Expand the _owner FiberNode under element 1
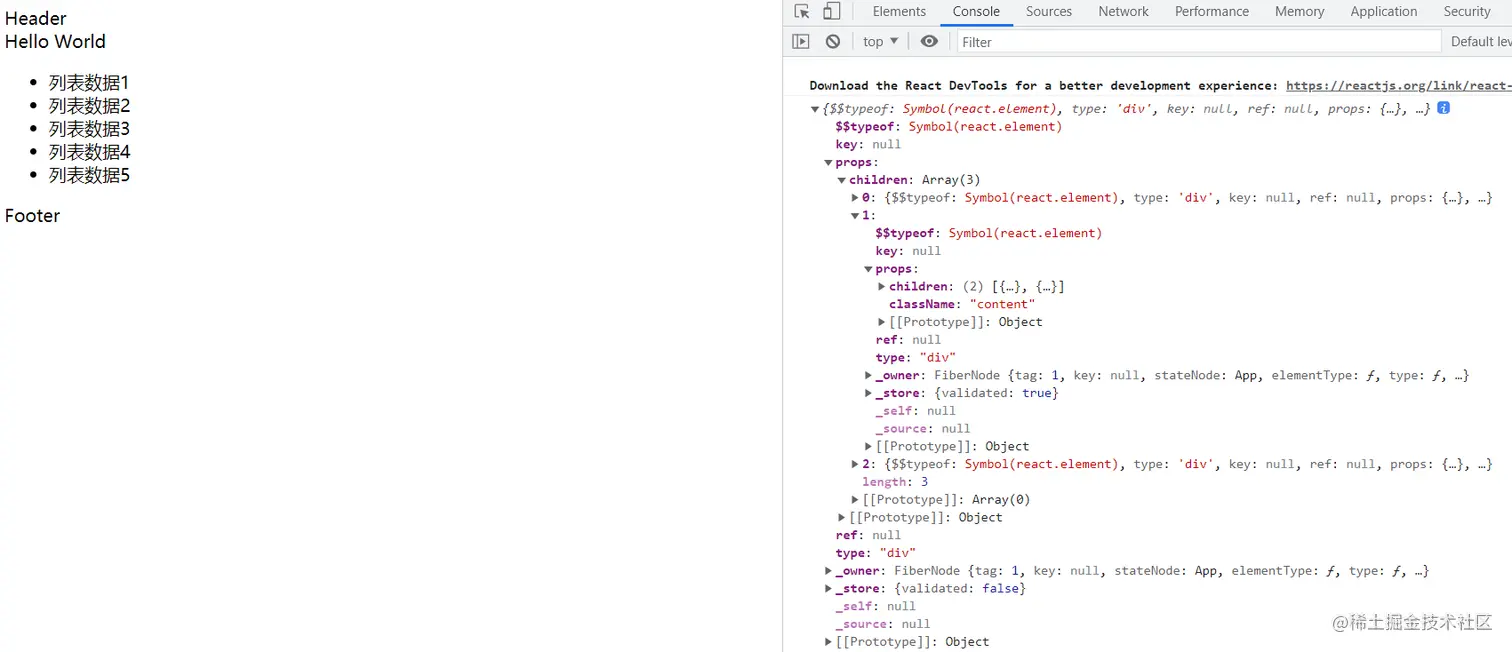Image resolution: width=1512 pixels, height=652 pixels. pyautogui.click(x=868, y=376)
